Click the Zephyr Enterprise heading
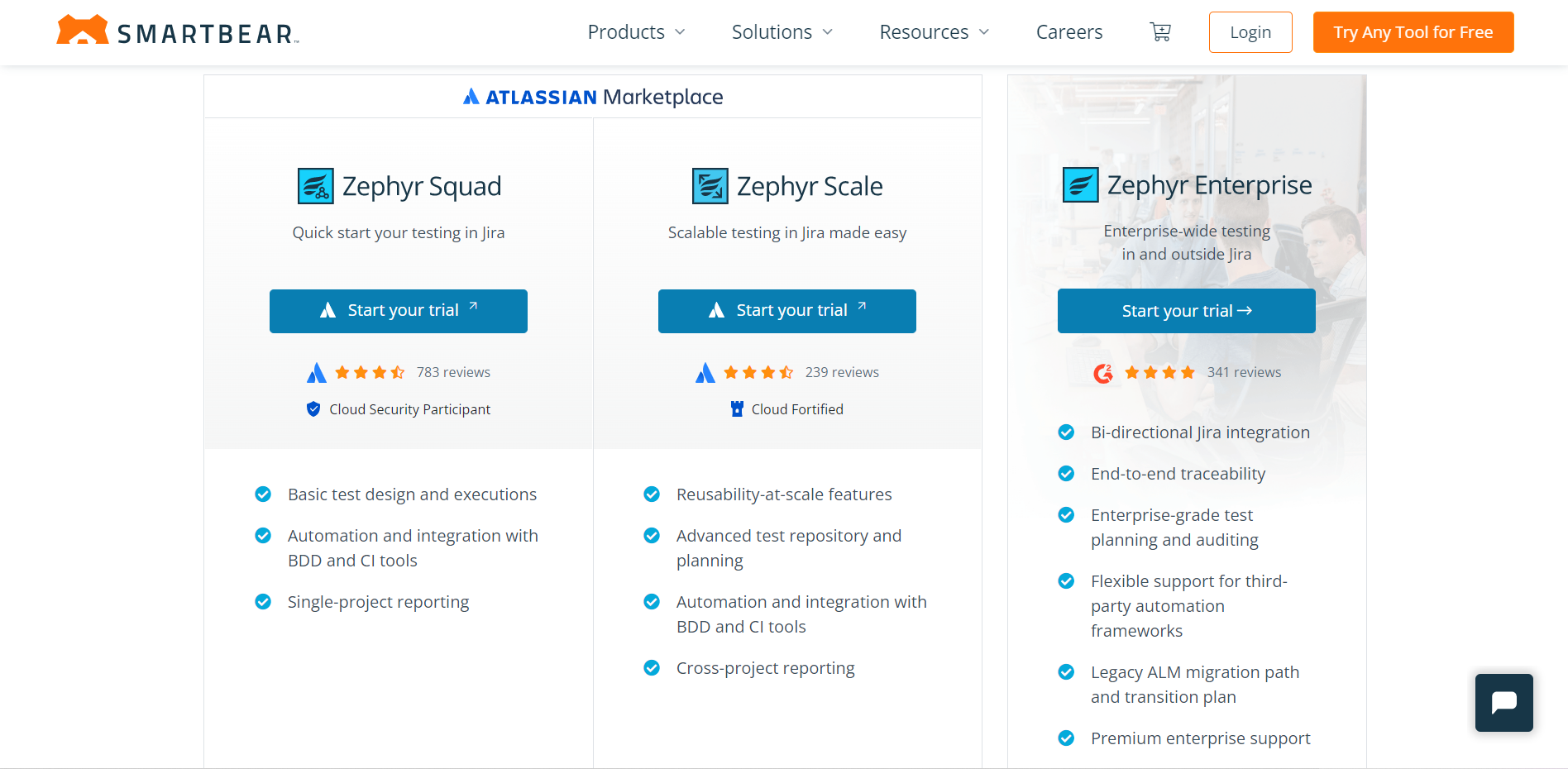This screenshot has height=769, width=1568. [1209, 184]
